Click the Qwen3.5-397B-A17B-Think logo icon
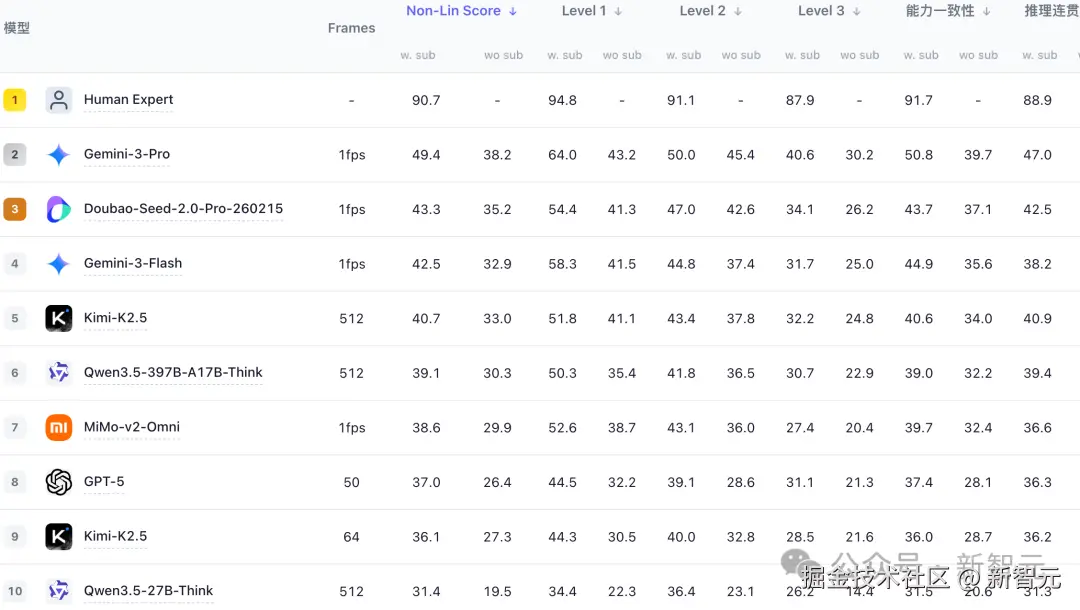Image resolution: width=1080 pixels, height=610 pixels. [x=59, y=373]
